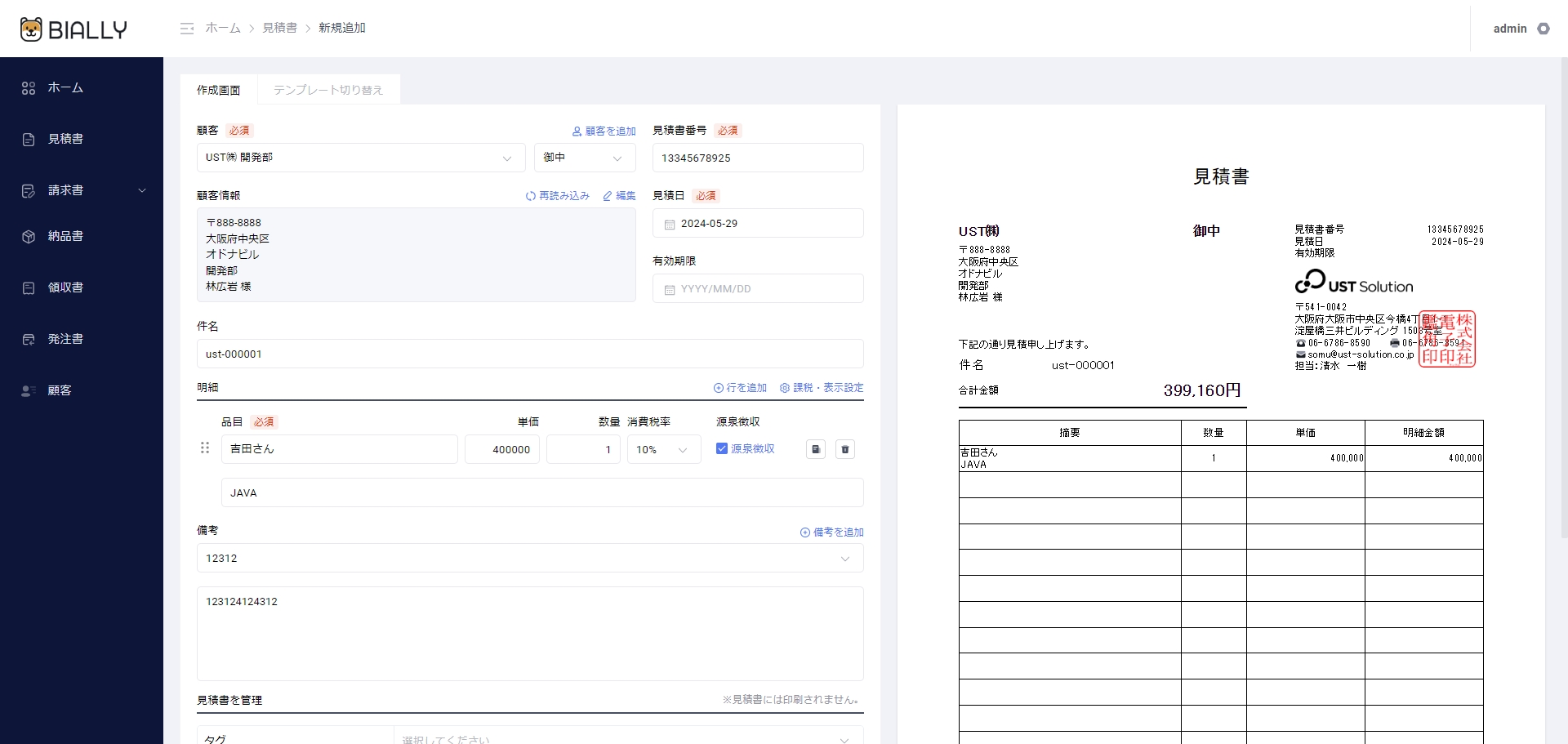Switch to the テンプレート切り替え tab

(328, 90)
